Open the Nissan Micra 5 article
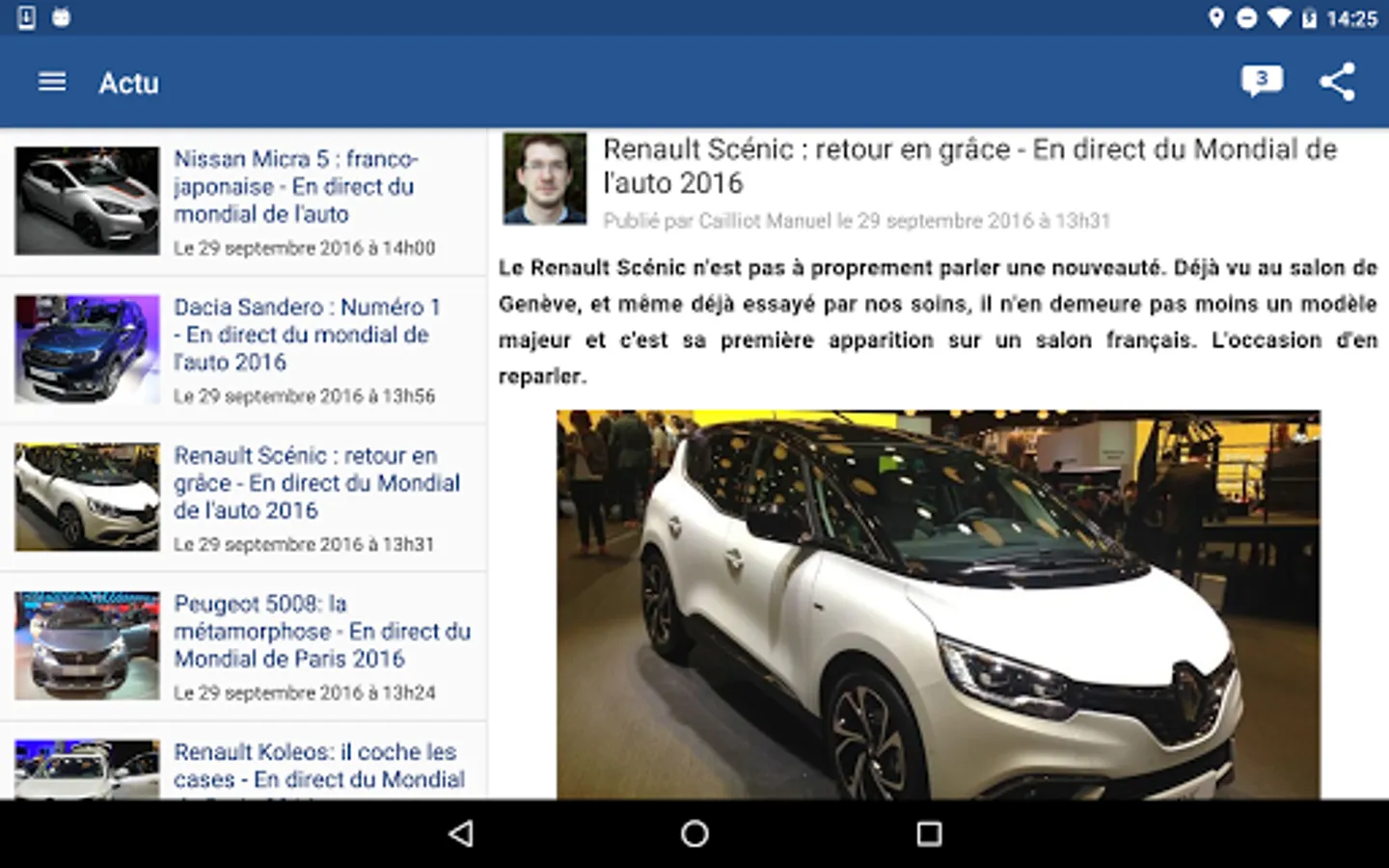The height and width of the screenshot is (868, 1389). coord(243,202)
